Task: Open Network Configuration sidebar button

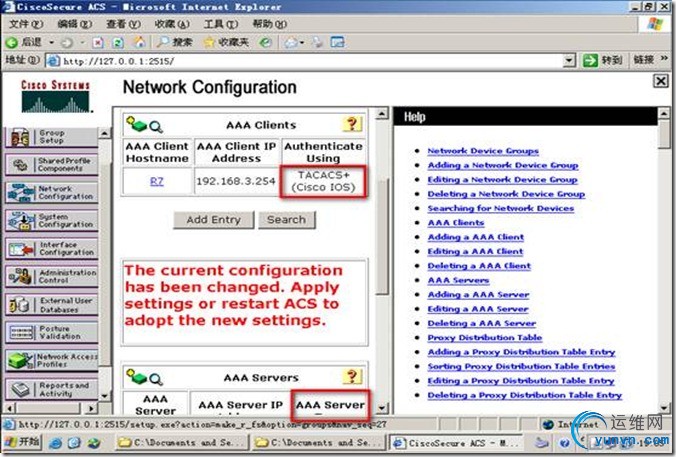Action: pos(52,193)
